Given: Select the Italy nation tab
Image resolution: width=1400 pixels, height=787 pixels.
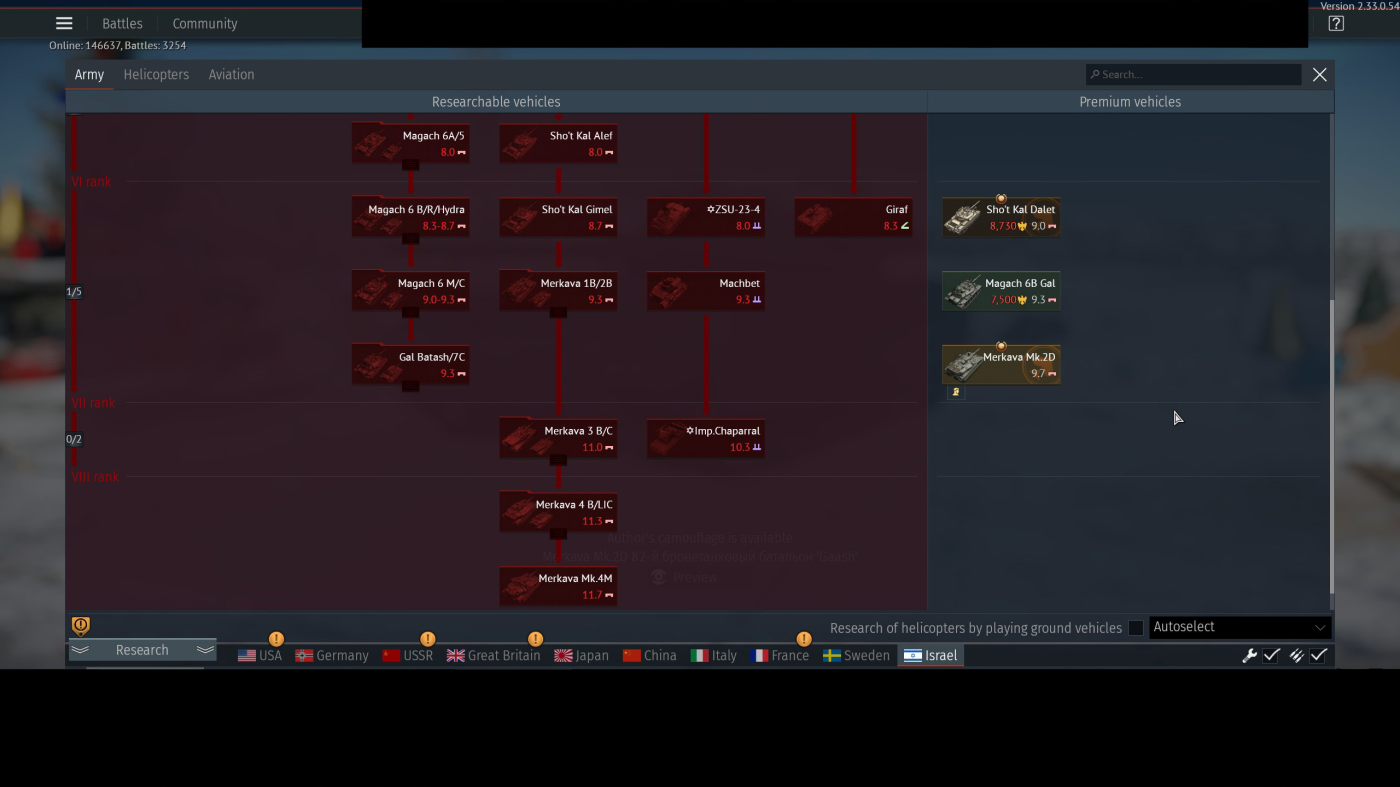Looking at the screenshot, I should point(714,656).
